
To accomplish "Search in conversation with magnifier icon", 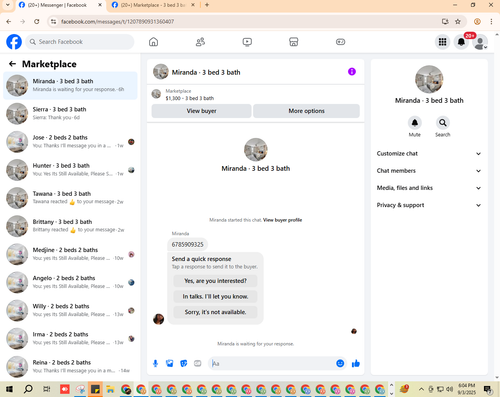I will pos(443,123).
